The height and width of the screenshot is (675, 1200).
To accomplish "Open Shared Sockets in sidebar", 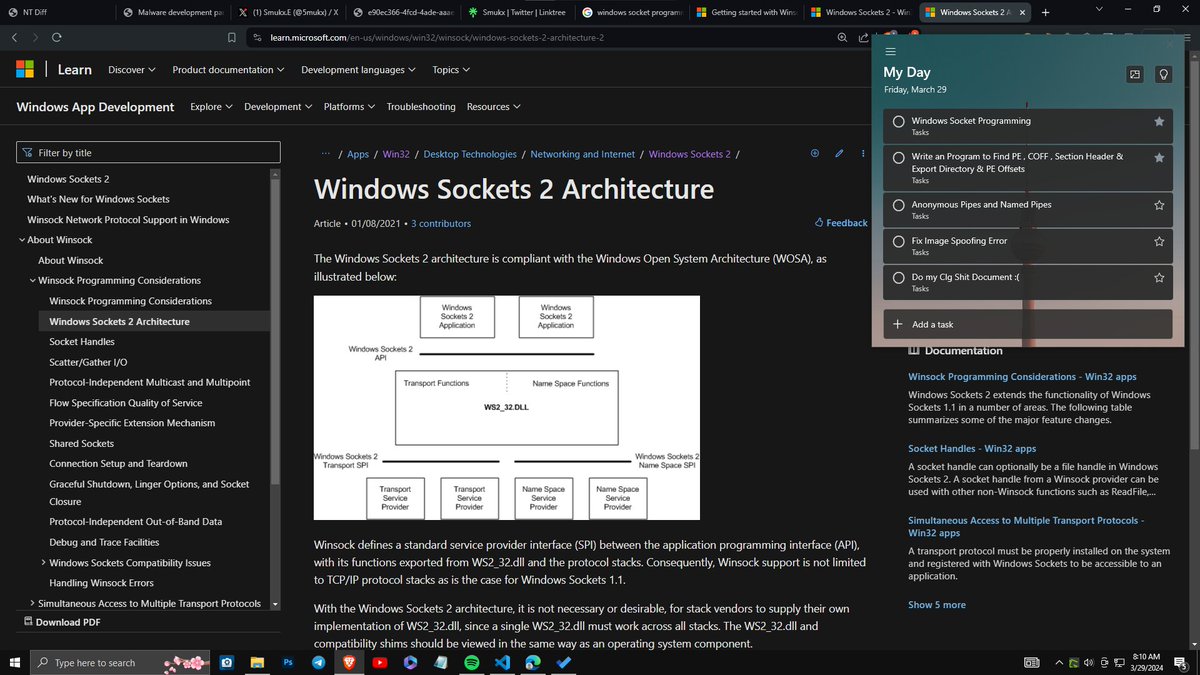I will coord(81,443).
